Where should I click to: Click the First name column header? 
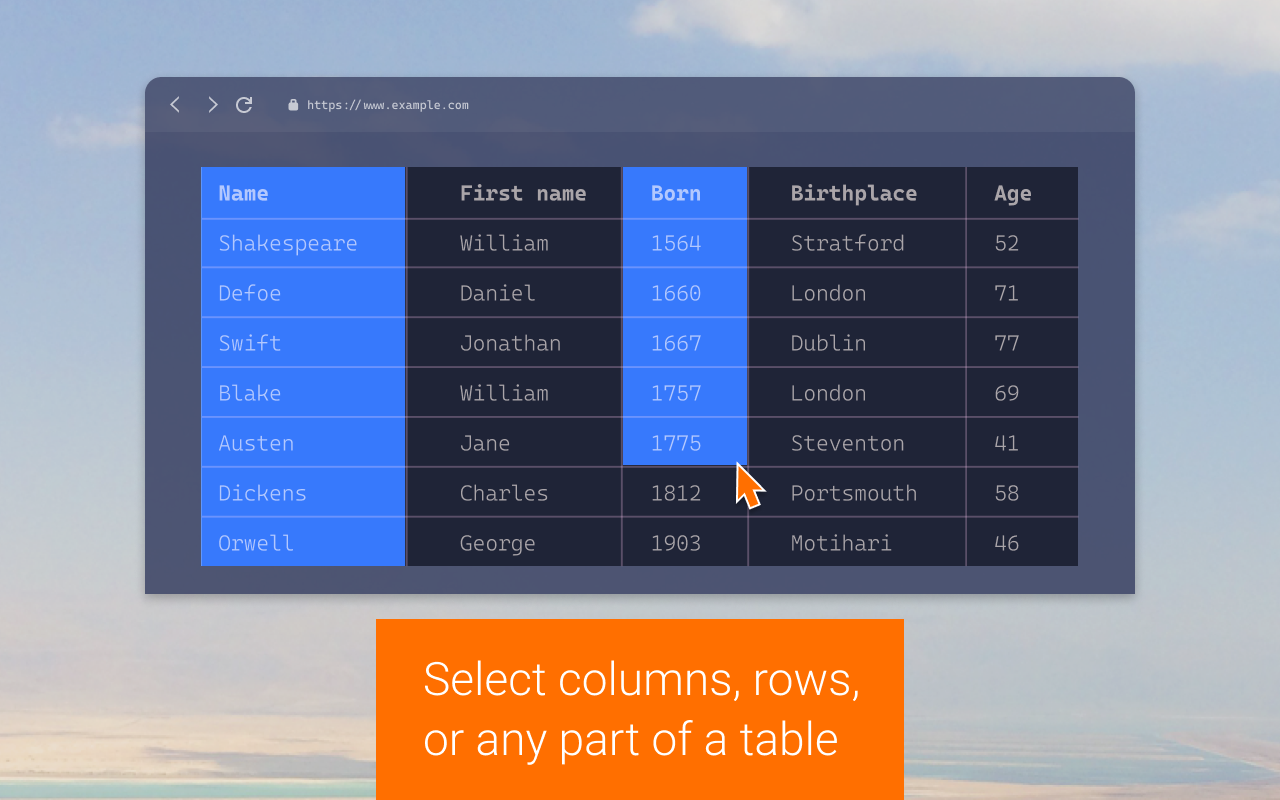tap(514, 193)
